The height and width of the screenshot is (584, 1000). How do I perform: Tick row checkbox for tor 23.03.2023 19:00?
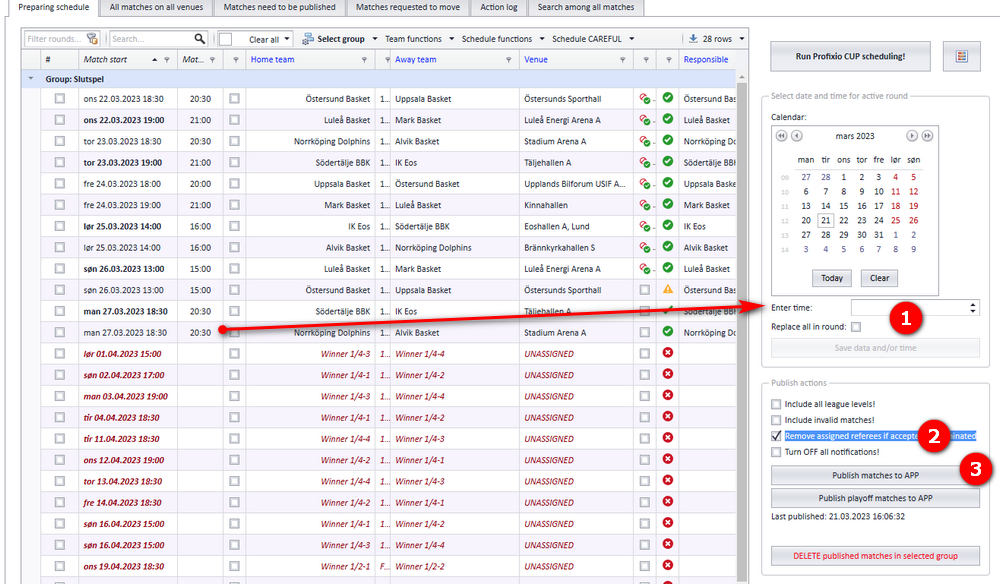[60, 163]
